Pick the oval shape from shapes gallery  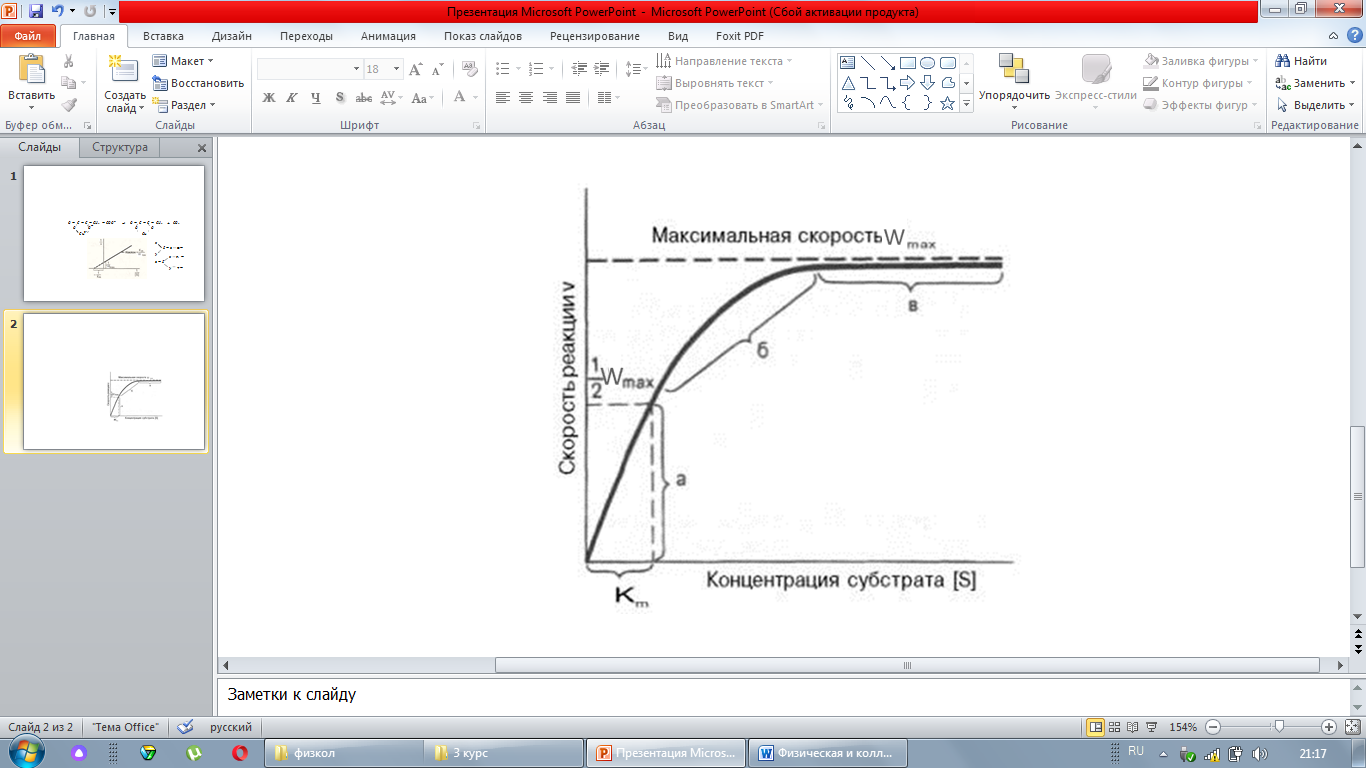click(927, 62)
